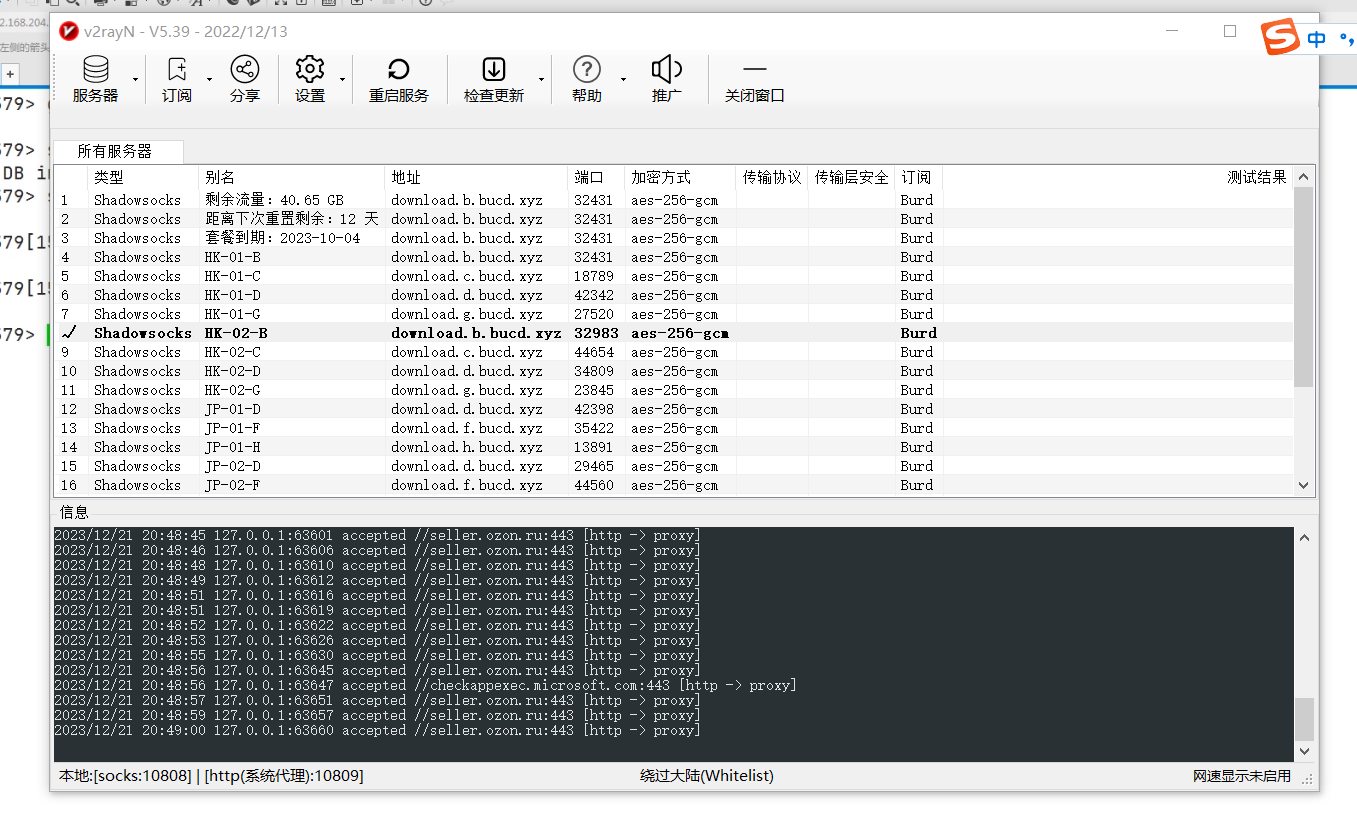Sort by 类型 column header
The image size is (1357, 823).
[x=143, y=177]
